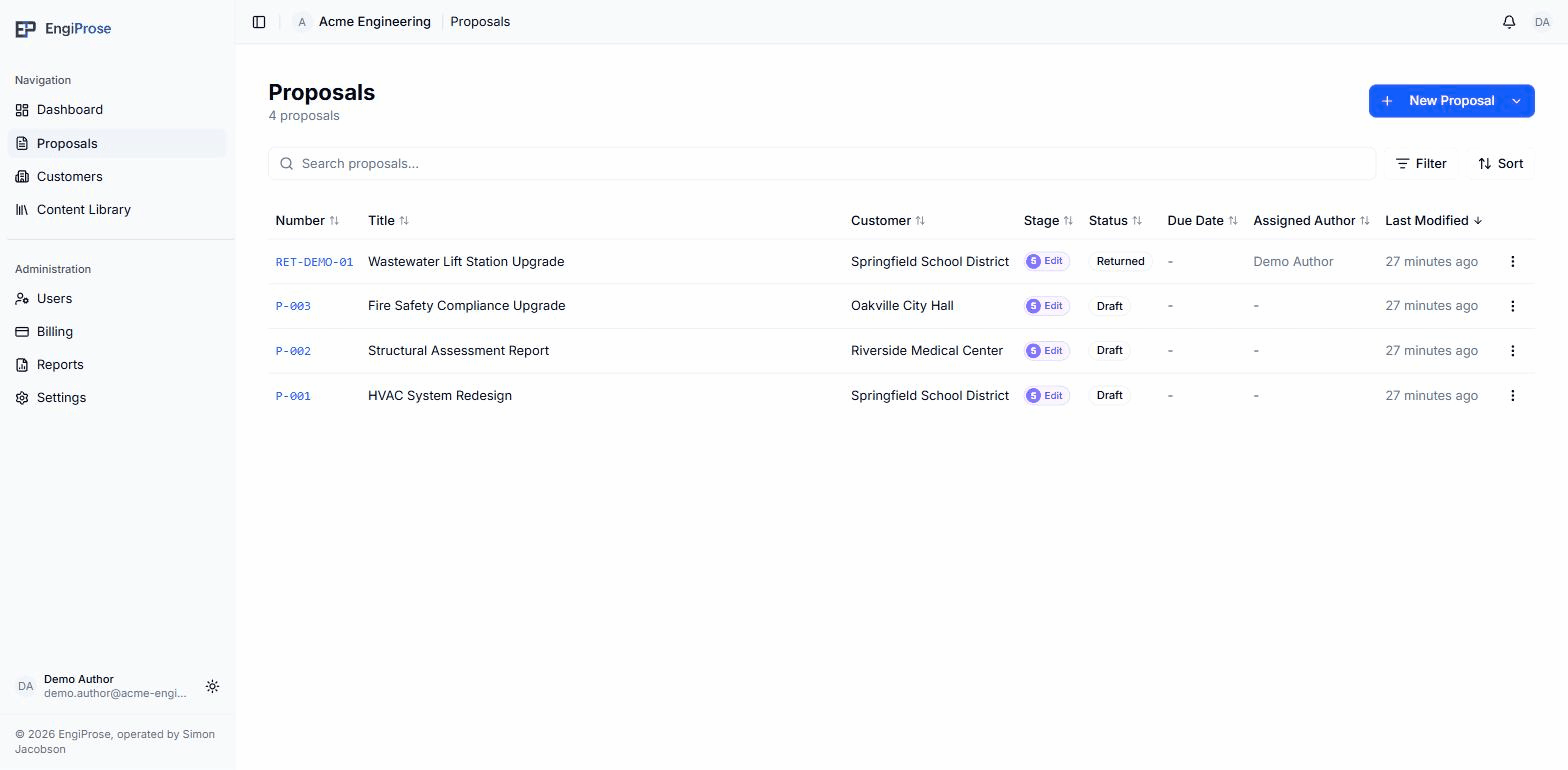
Task: Select Proposals in the sidebar
Action: [117, 143]
